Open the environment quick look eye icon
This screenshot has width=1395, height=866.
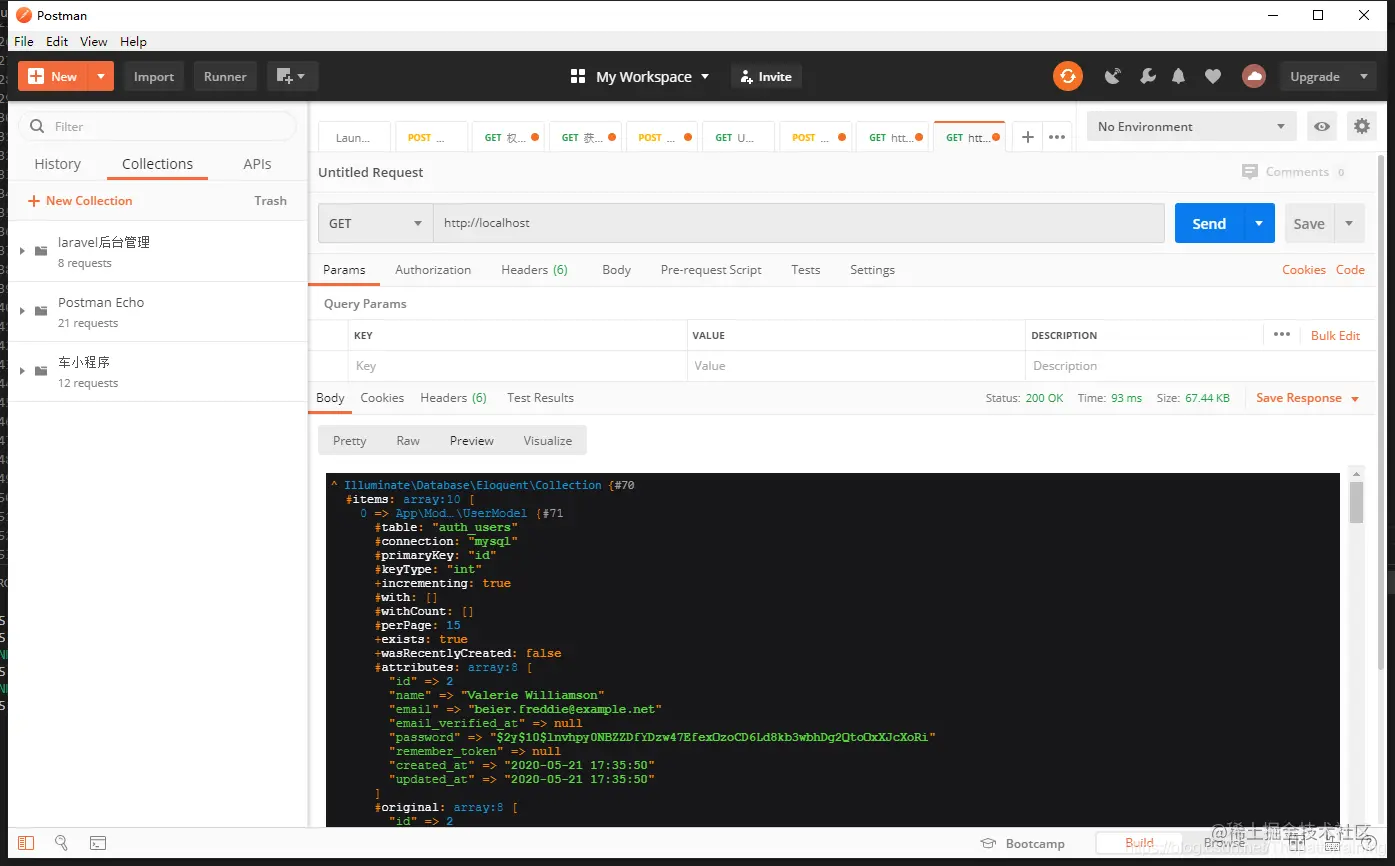click(x=1322, y=126)
